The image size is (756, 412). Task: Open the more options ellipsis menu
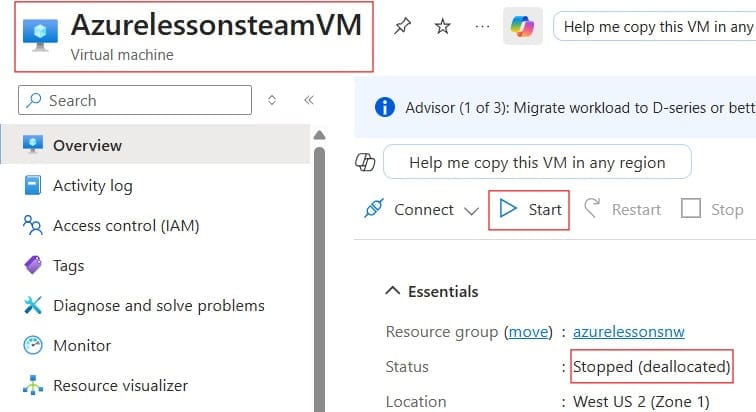click(482, 27)
